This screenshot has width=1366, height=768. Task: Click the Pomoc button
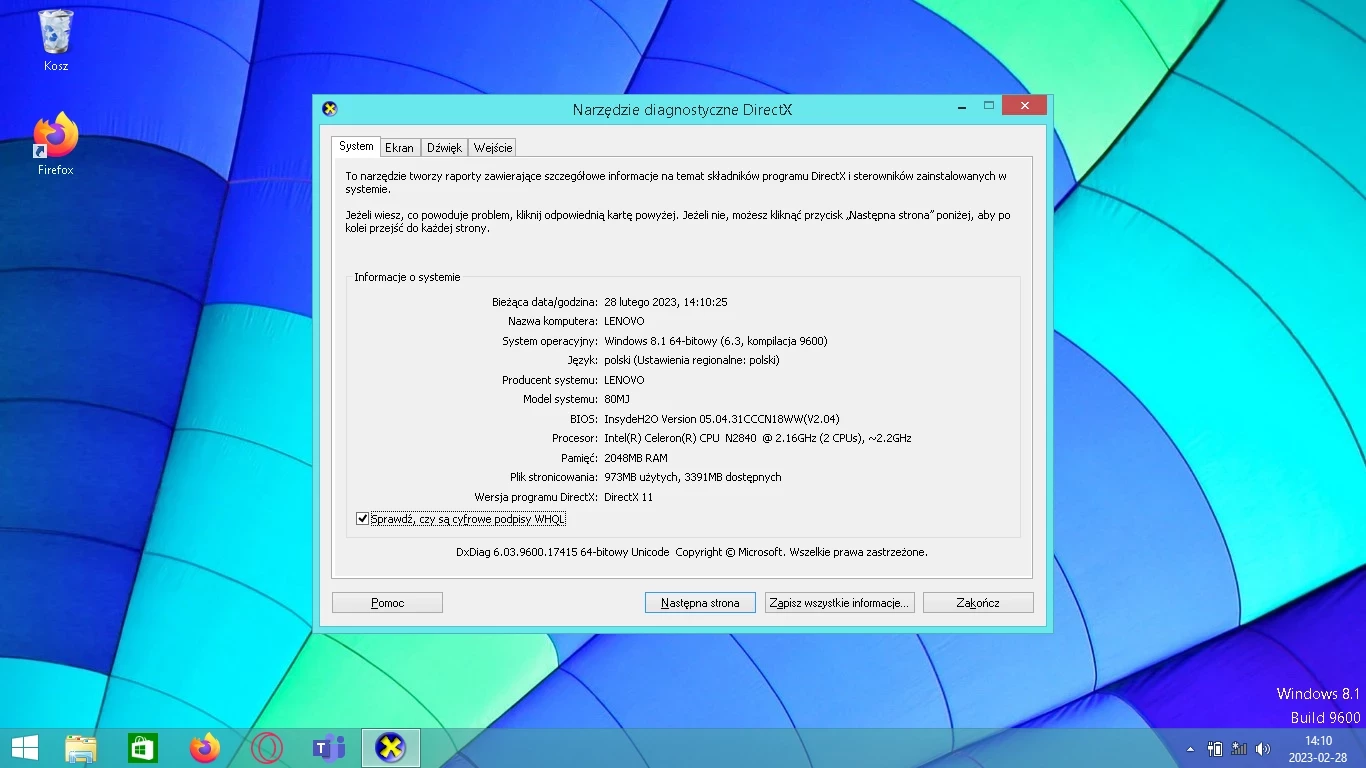(387, 603)
